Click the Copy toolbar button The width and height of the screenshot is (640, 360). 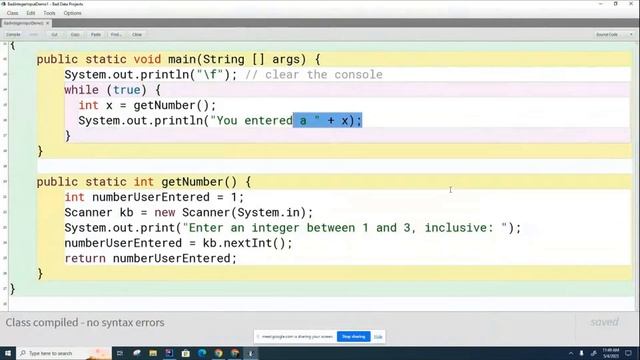pos(75,35)
